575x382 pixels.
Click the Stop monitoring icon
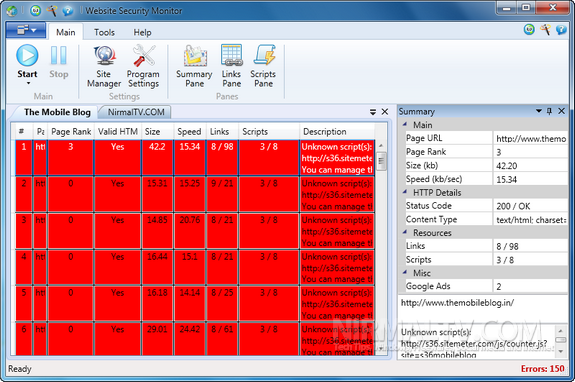pos(58,55)
